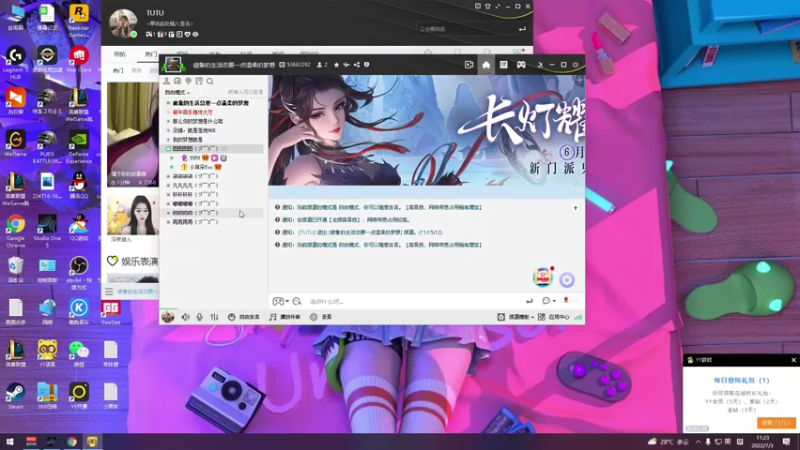Collapse the highlighted sub-channel containing TUTU
Viewport: 800px width, 450px height.
(168, 148)
